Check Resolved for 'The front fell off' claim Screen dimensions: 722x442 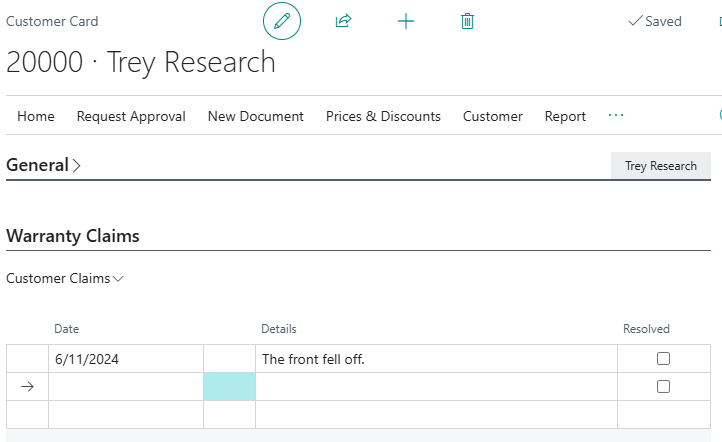click(663, 359)
